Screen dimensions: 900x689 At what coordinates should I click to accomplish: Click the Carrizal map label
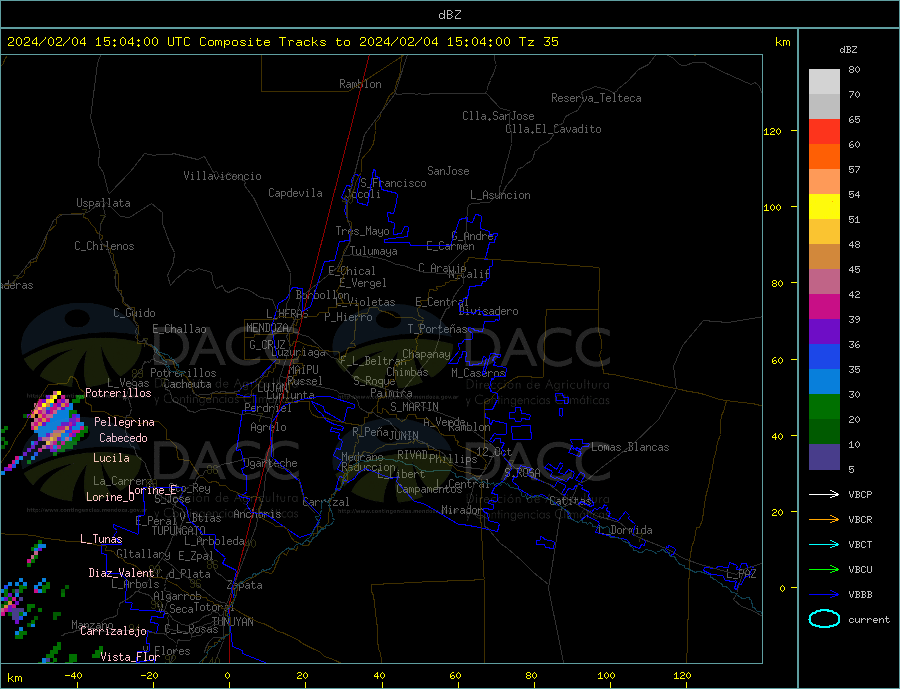326,502
